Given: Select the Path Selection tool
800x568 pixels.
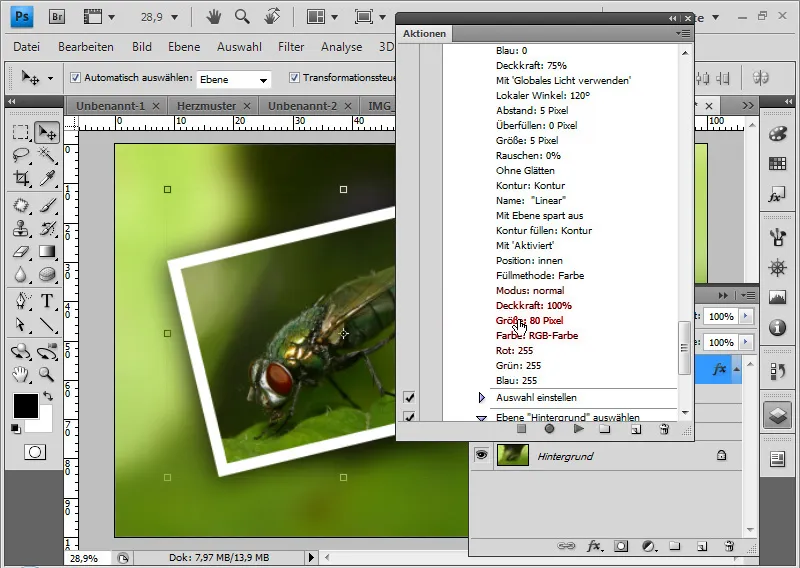Looking at the screenshot, I should click(20, 325).
